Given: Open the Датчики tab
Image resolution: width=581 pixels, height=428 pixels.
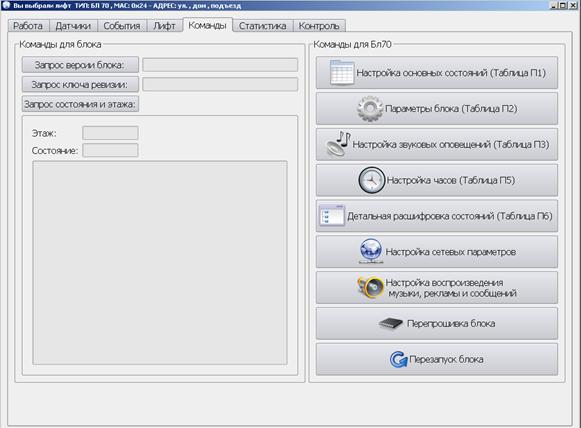Looking at the screenshot, I should 73,26.
